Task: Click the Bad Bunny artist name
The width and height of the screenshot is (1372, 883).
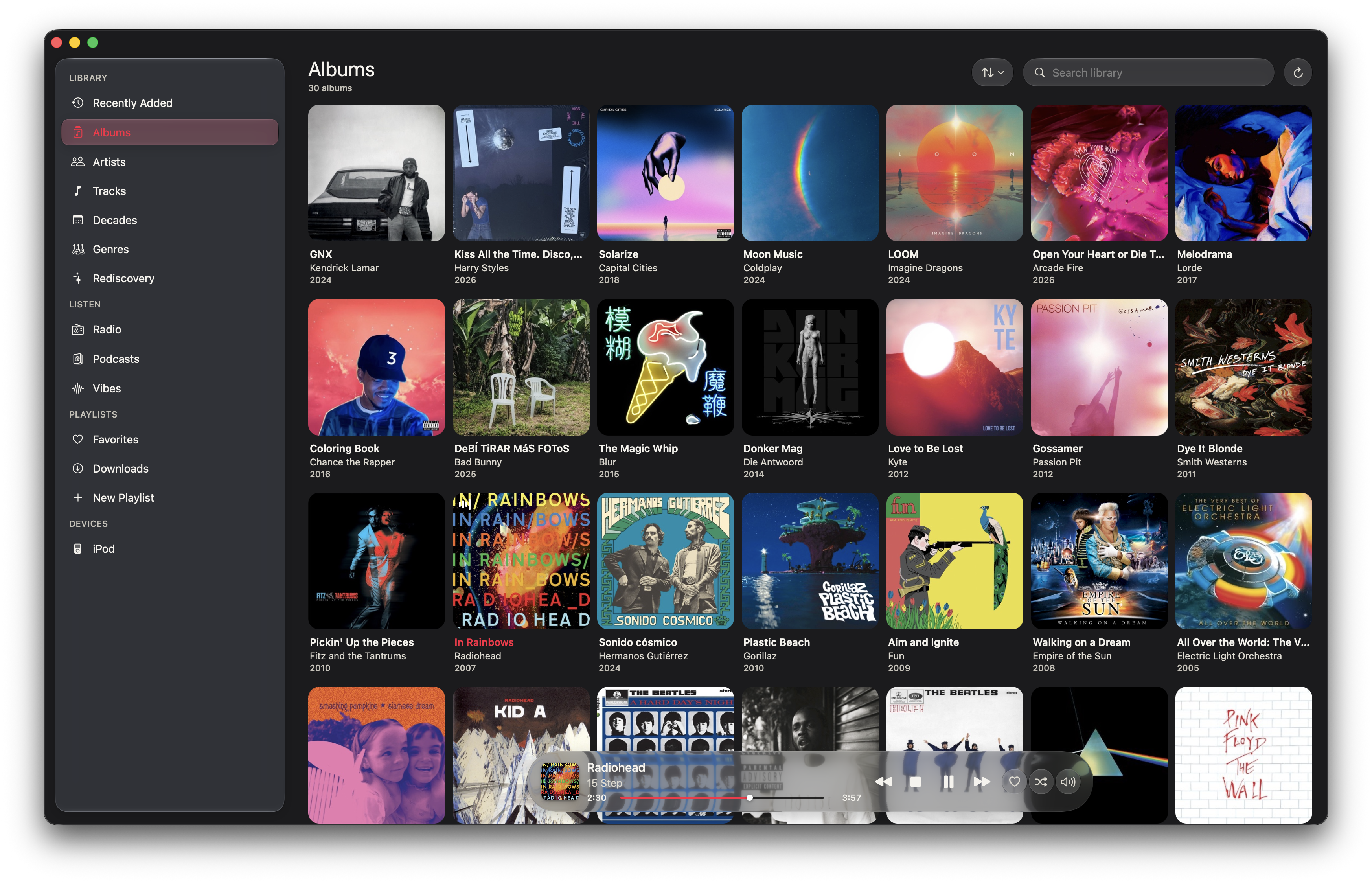Action: pyautogui.click(x=478, y=462)
